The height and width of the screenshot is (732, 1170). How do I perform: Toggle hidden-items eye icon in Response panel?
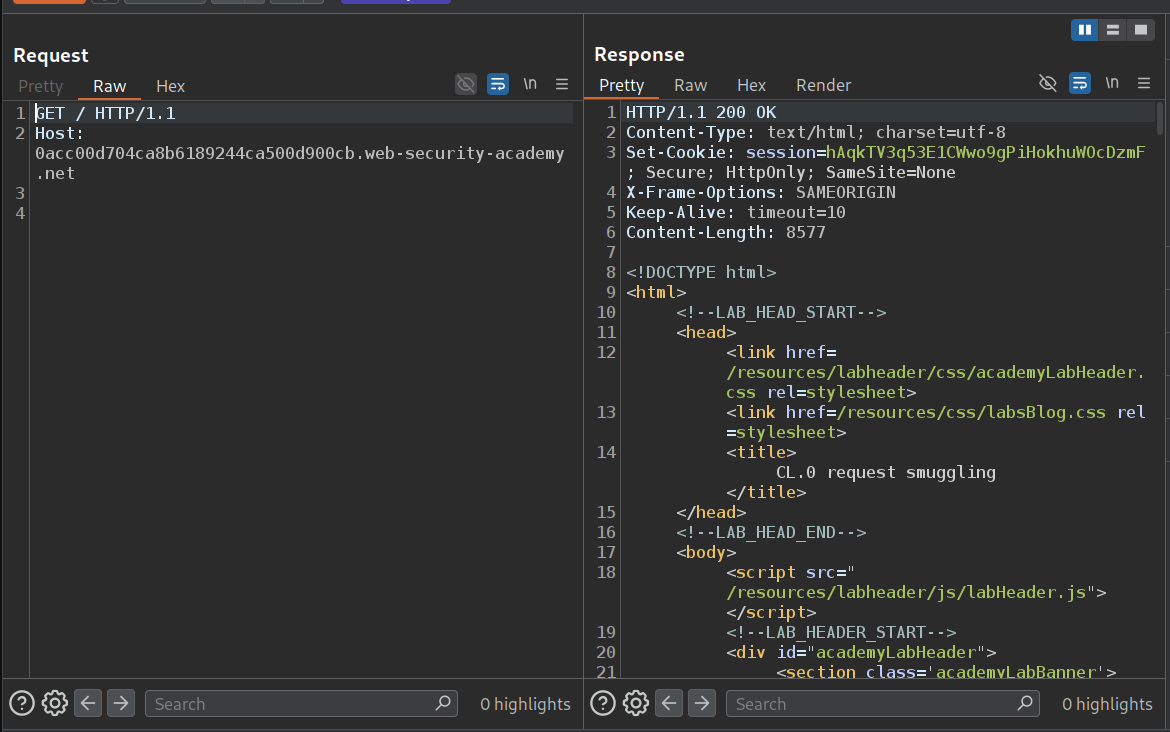click(1047, 83)
